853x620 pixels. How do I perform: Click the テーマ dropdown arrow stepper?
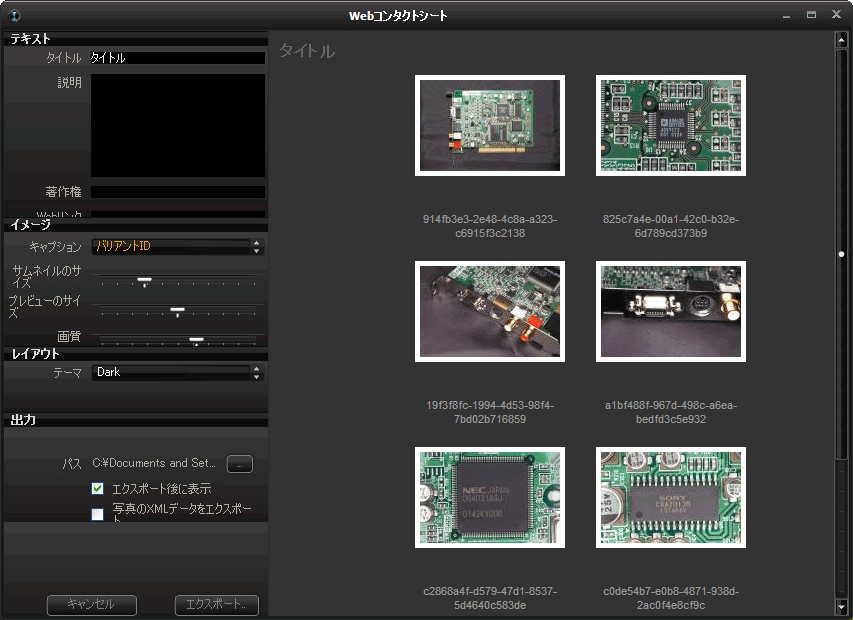coord(257,373)
